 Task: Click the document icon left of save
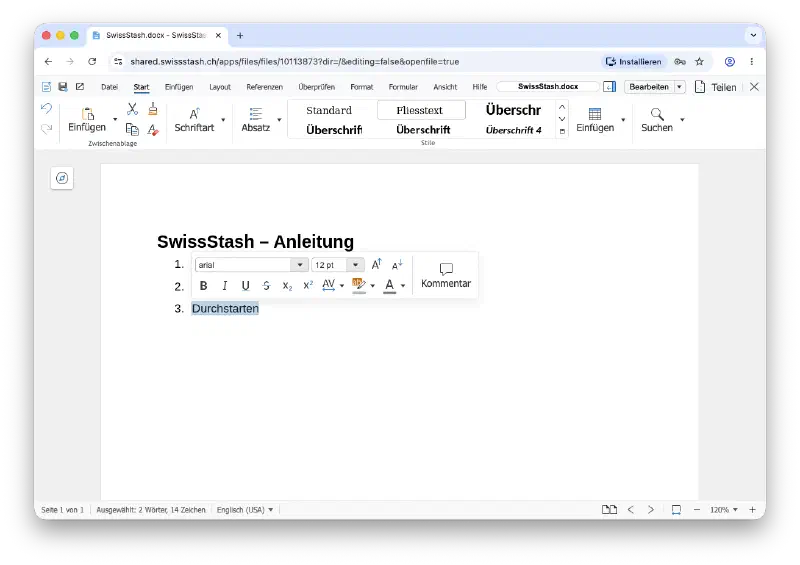coord(46,87)
